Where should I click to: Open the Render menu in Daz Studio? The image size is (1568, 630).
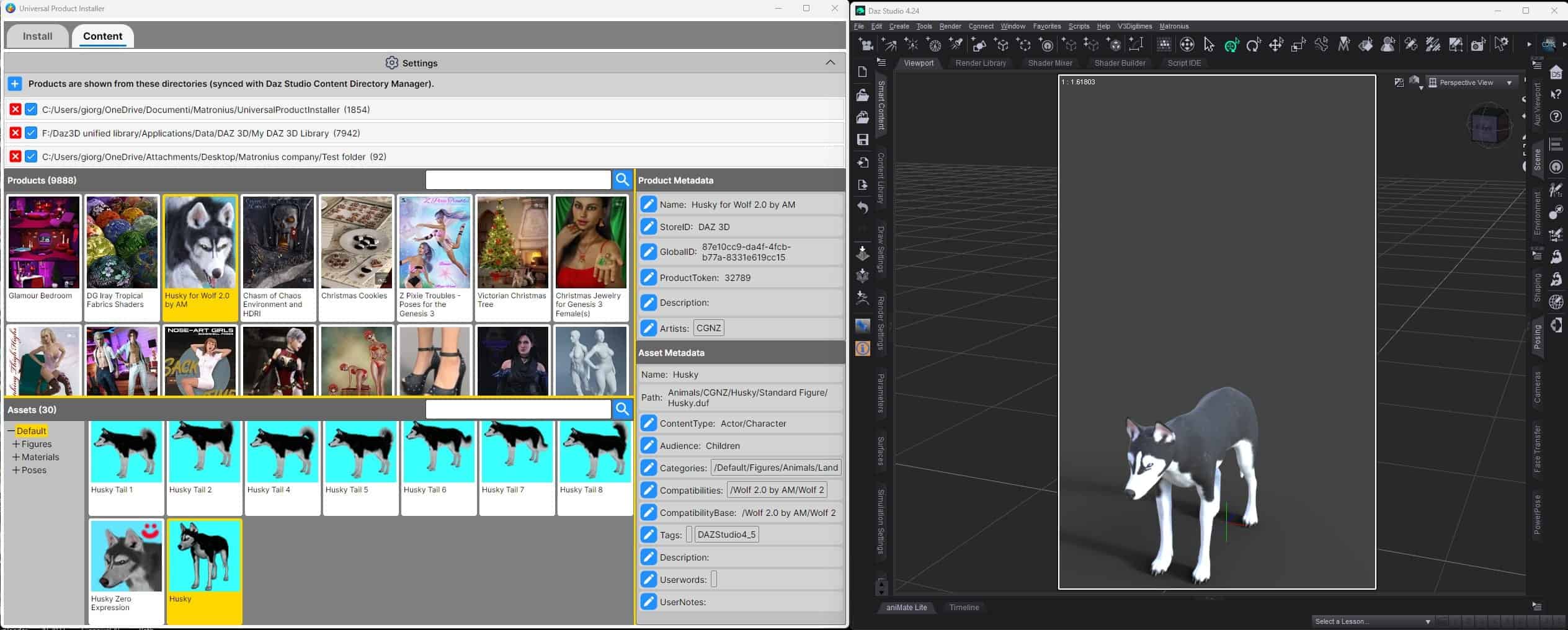point(950,26)
